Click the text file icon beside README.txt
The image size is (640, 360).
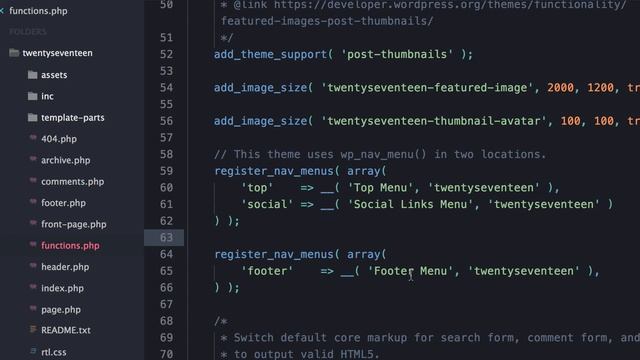pyautogui.click(x=33, y=329)
